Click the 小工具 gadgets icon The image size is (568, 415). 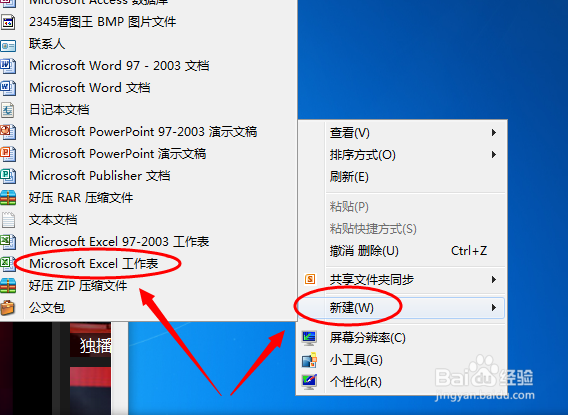[309, 360]
